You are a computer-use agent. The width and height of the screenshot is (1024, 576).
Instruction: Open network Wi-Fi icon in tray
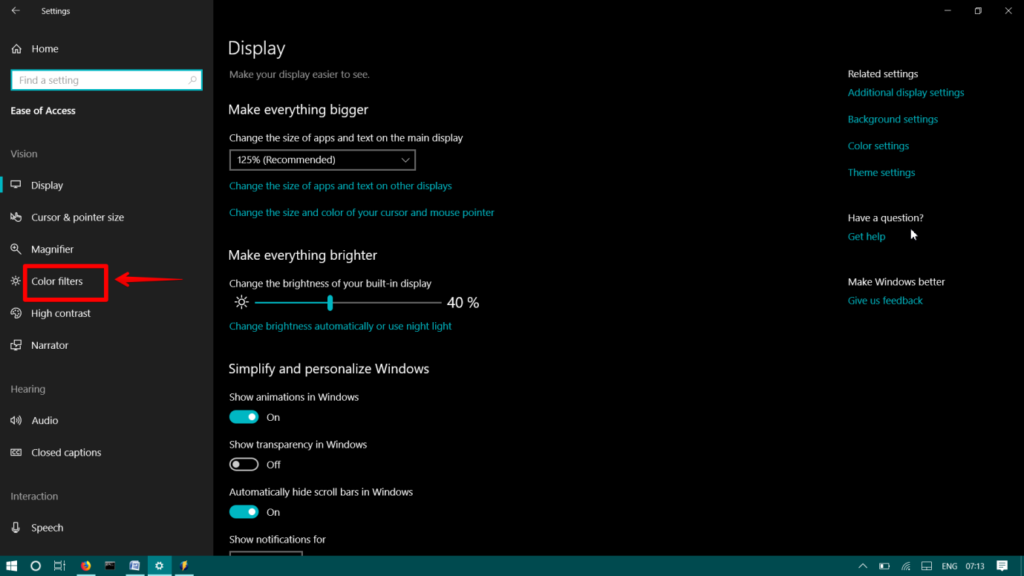pos(906,566)
